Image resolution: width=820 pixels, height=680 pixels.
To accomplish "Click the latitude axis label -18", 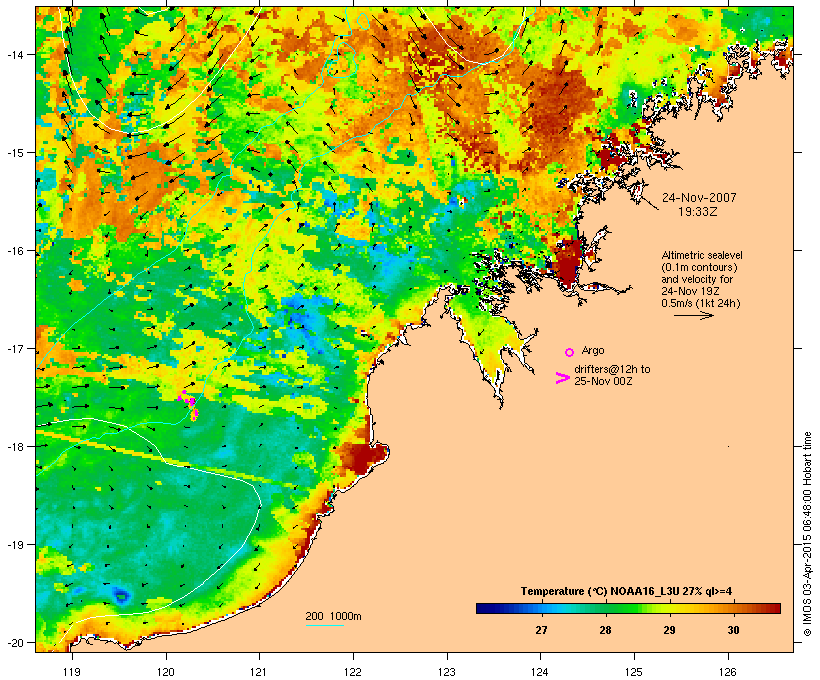I will [14, 446].
